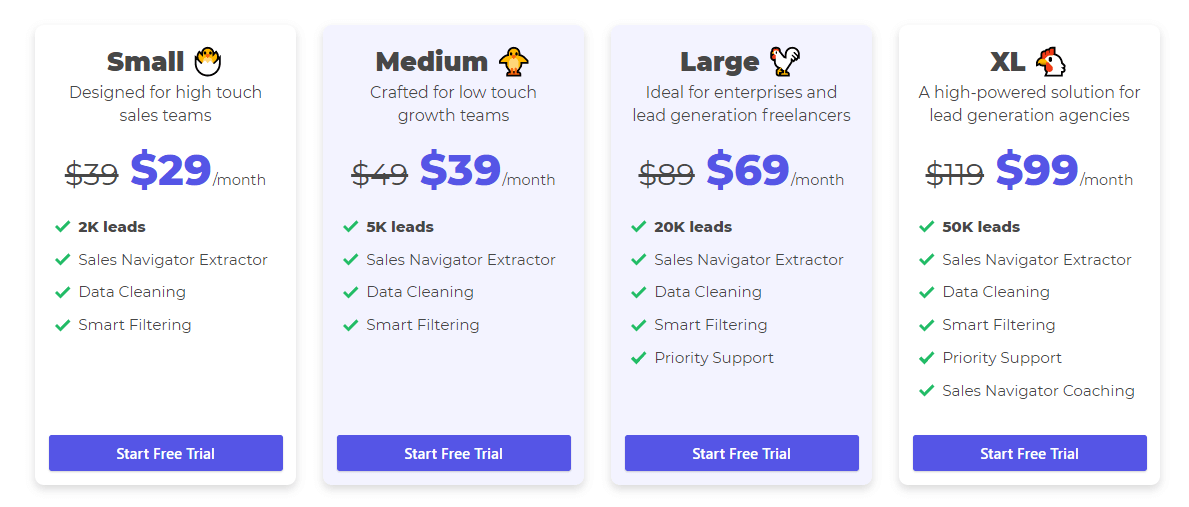Screen dimensions: 1189x507
Task: Click the checkmark beside 20K leads
Action: tap(638, 227)
